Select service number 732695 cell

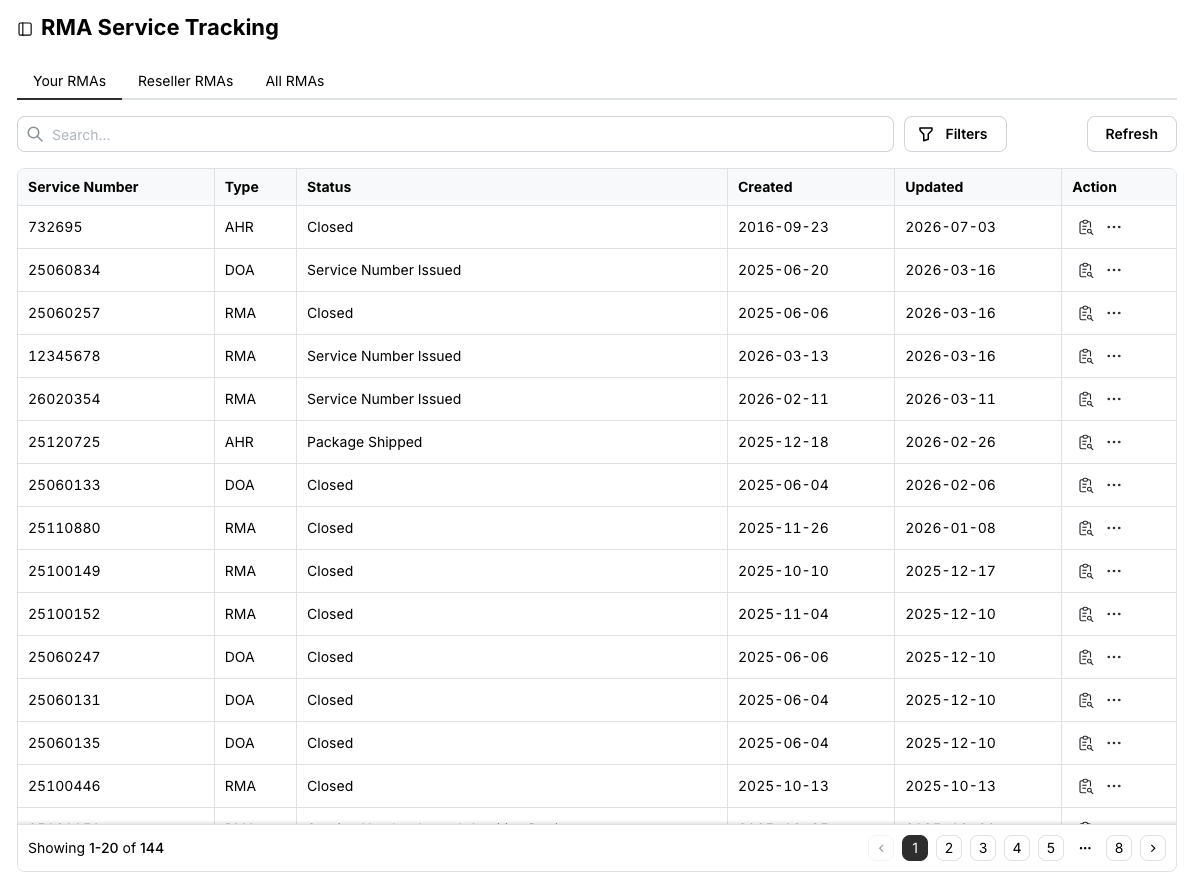[116, 227]
